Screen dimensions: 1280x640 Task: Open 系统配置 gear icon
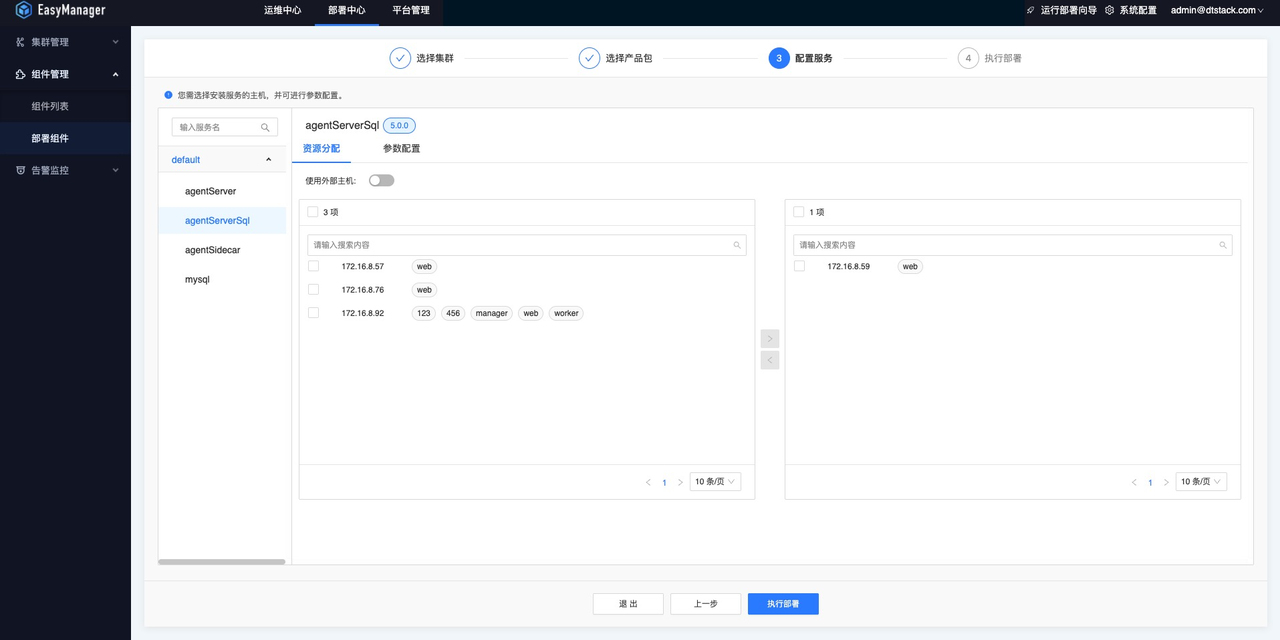click(x=1109, y=10)
